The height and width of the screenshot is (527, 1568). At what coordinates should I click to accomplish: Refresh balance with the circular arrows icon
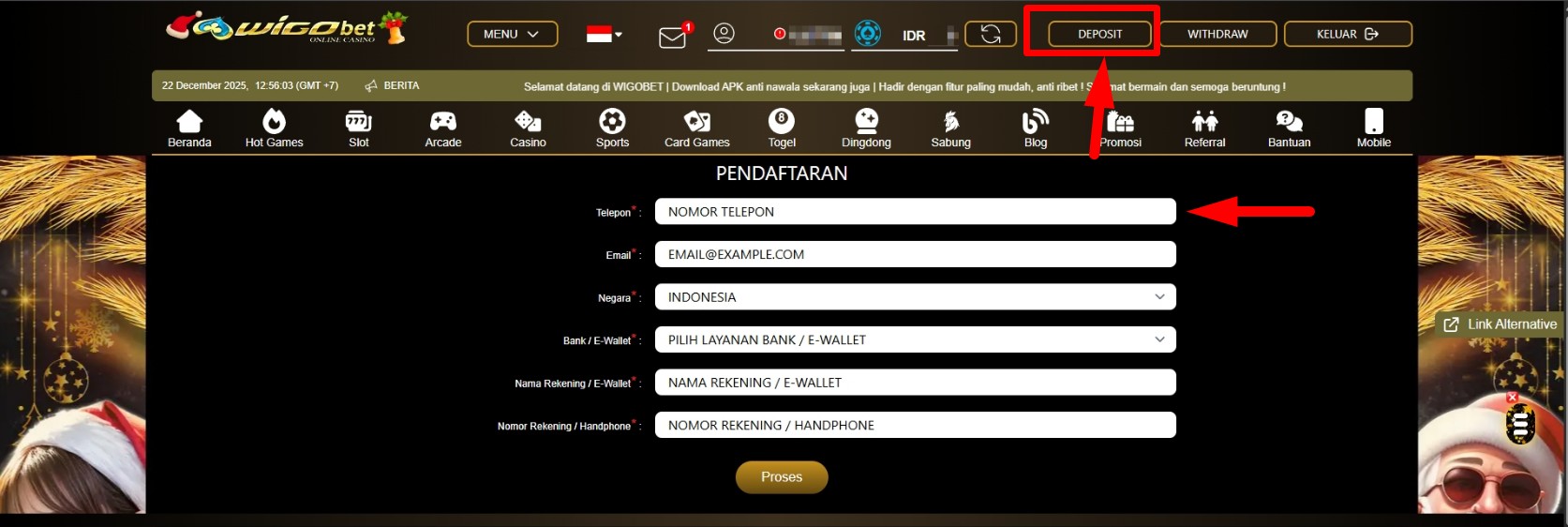click(x=991, y=34)
